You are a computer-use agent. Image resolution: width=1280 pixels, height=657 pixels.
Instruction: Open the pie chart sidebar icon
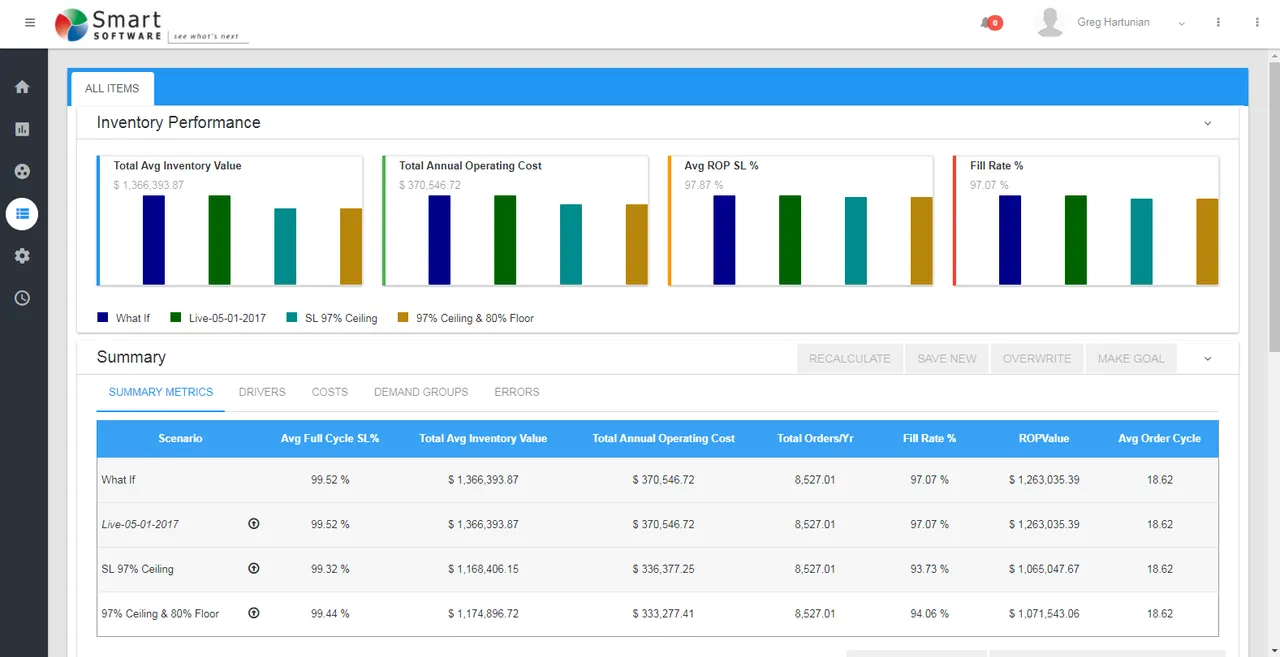(x=22, y=171)
